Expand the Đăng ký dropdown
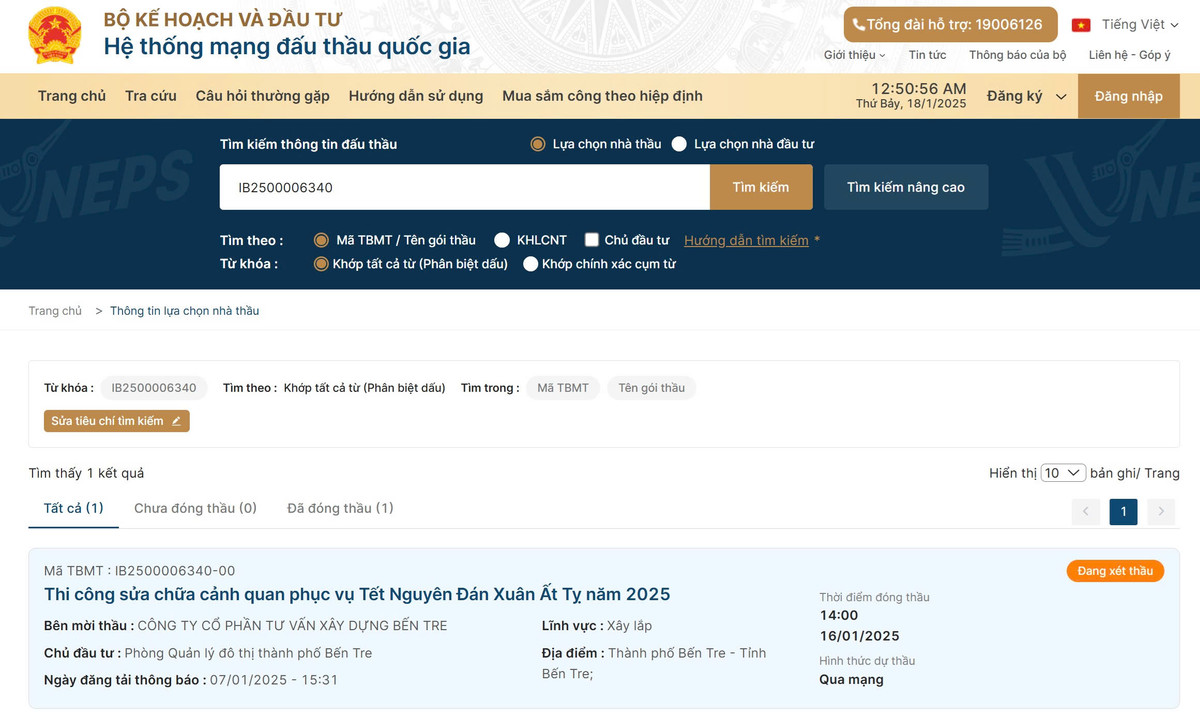Screen dimensions: 1200x719 pos(1025,95)
